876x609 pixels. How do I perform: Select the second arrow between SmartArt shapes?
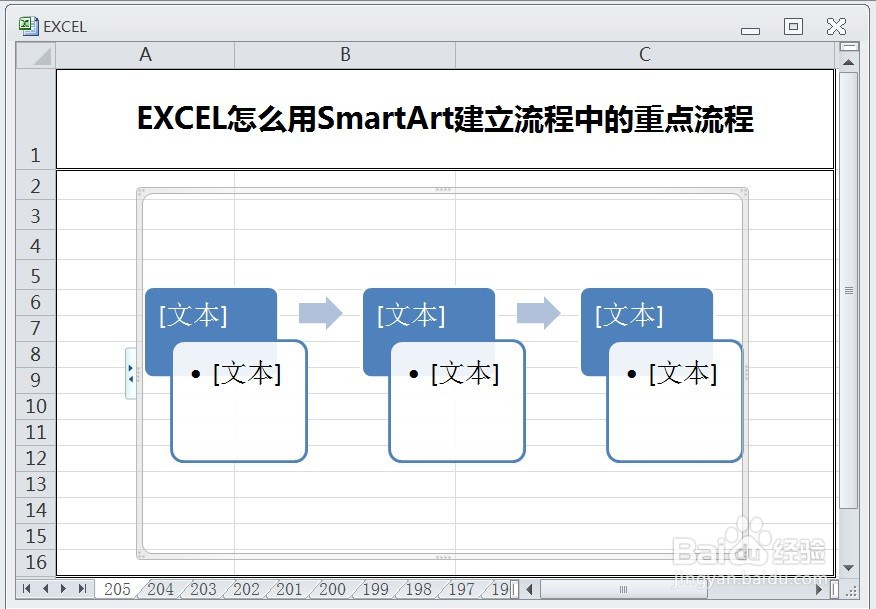[x=538, y=313]
